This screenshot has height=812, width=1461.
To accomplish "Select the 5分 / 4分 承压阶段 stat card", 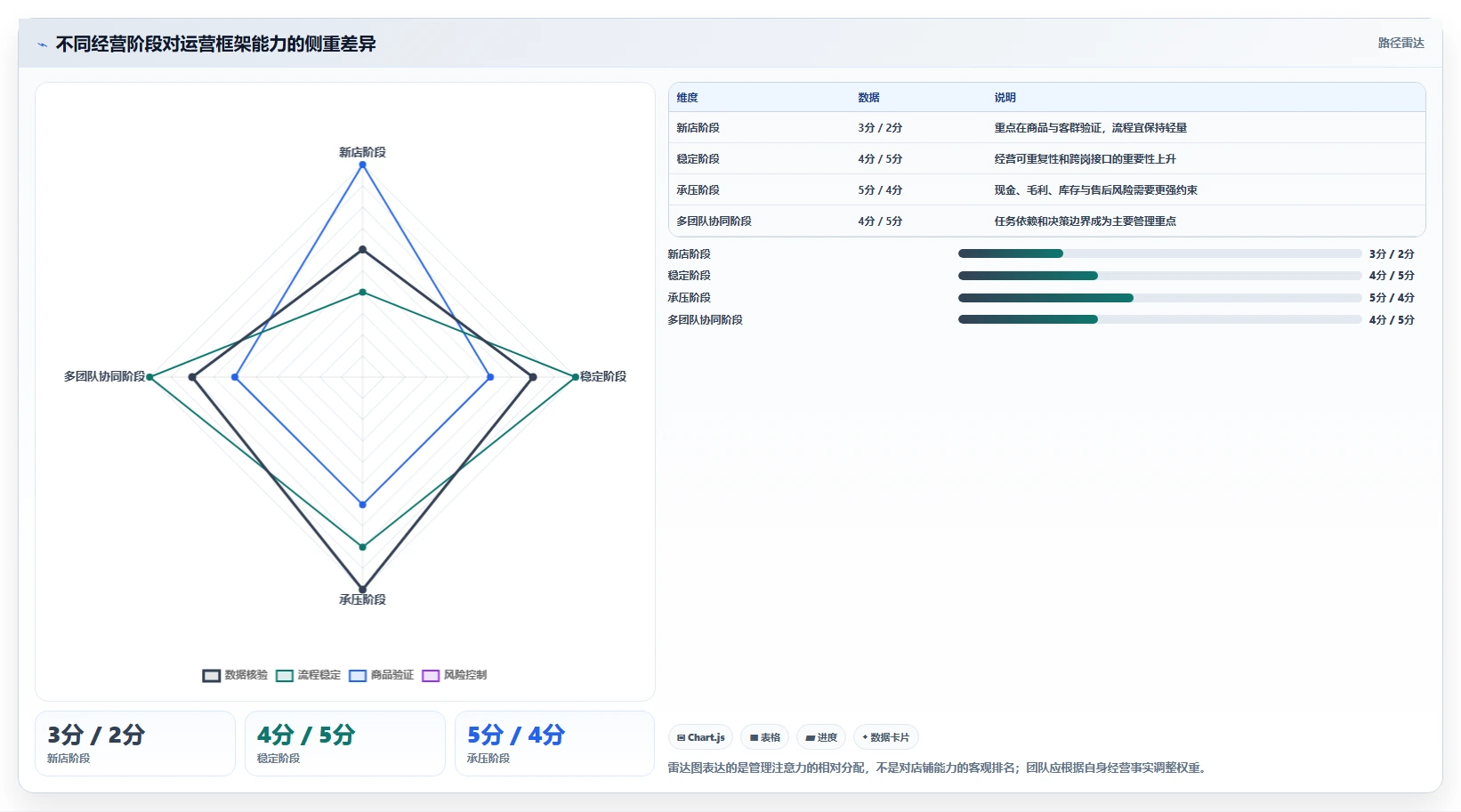I will 555,744.
